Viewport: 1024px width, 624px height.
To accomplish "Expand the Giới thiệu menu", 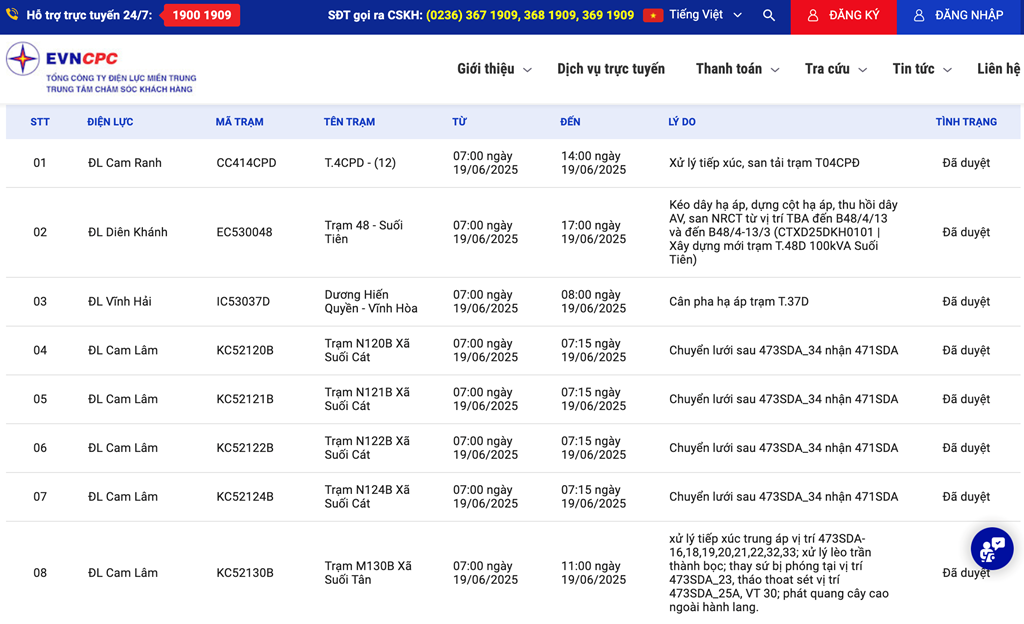I will (494, 69).
